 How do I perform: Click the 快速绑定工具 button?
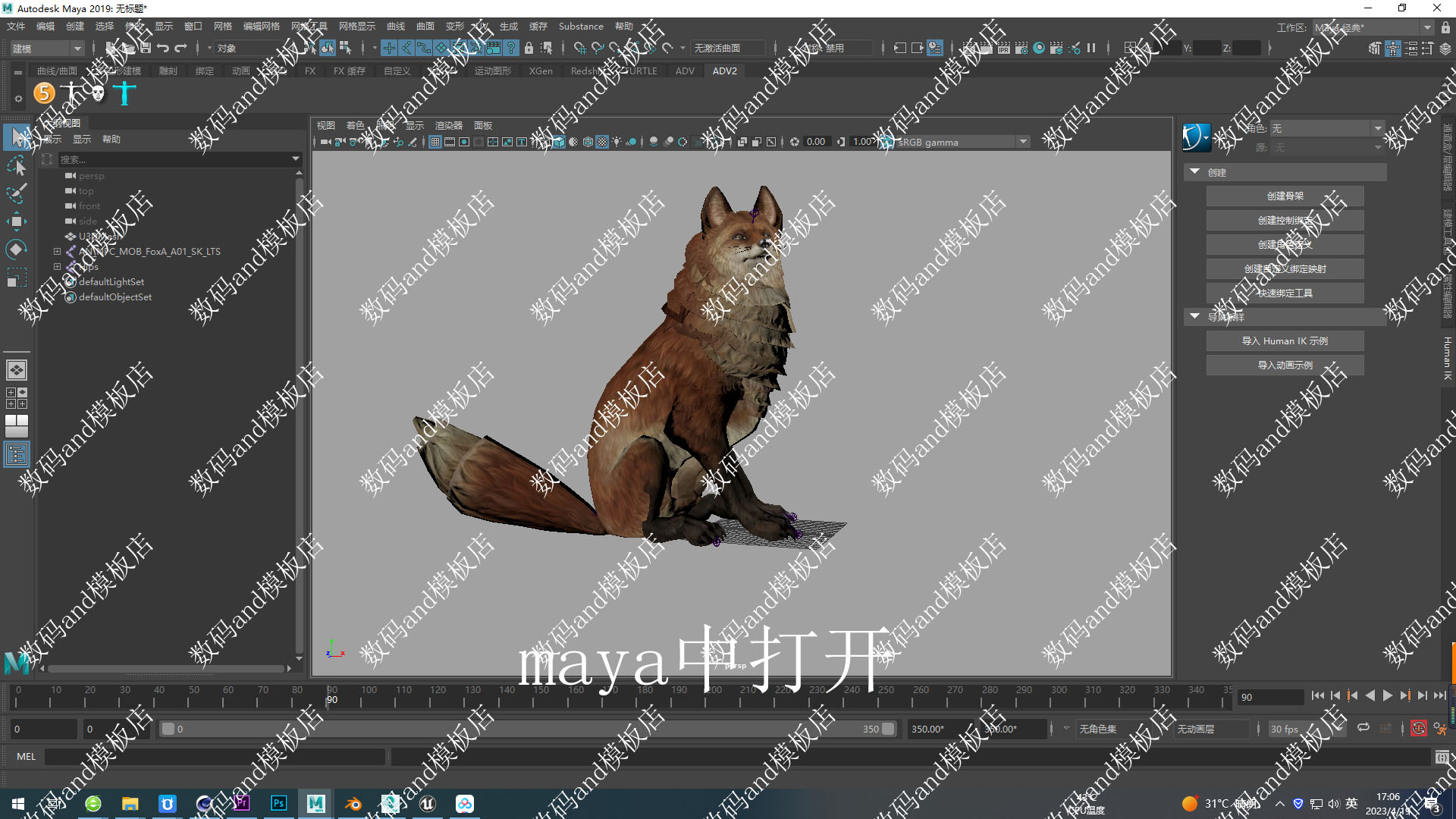point(1285,293)
